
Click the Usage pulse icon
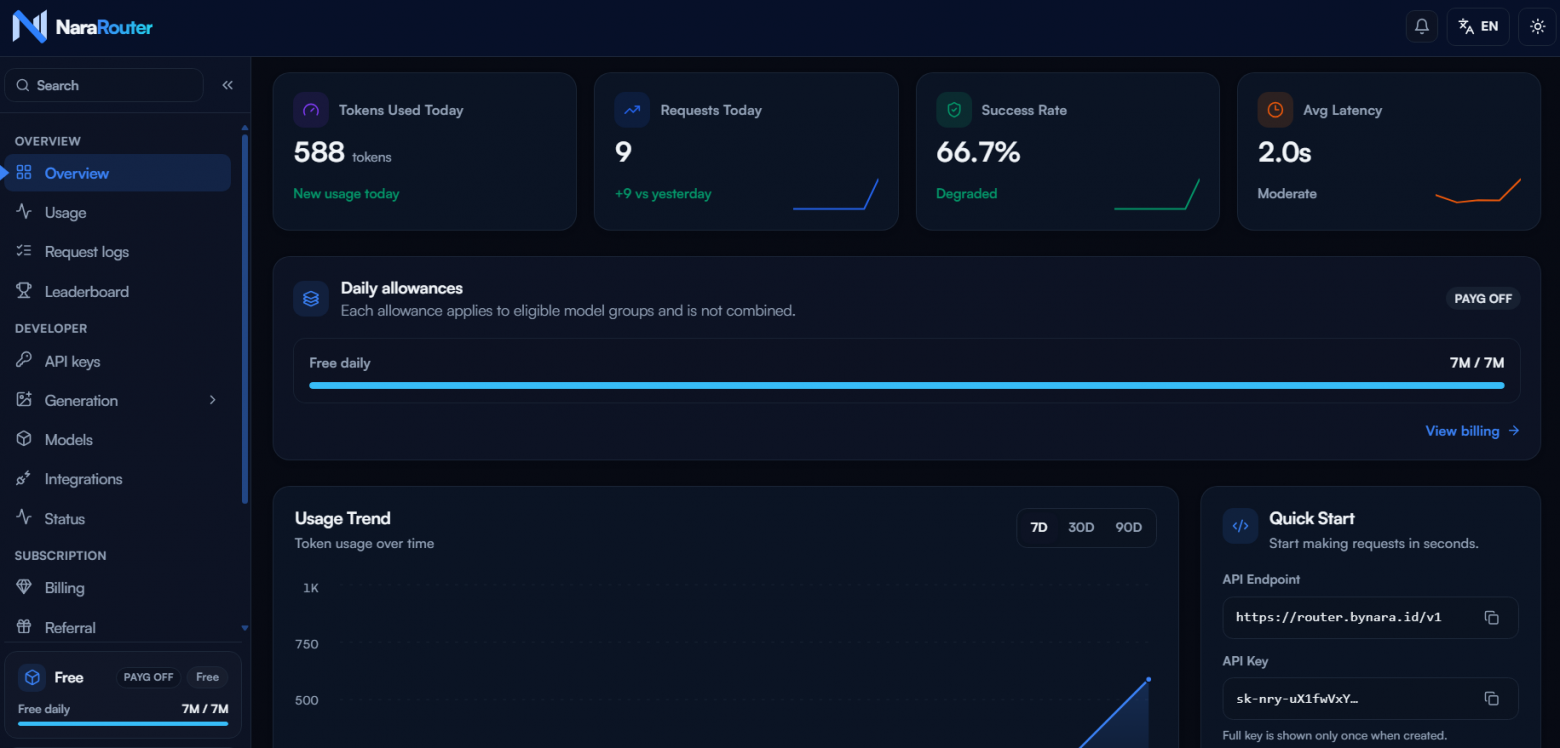point(24,212)
